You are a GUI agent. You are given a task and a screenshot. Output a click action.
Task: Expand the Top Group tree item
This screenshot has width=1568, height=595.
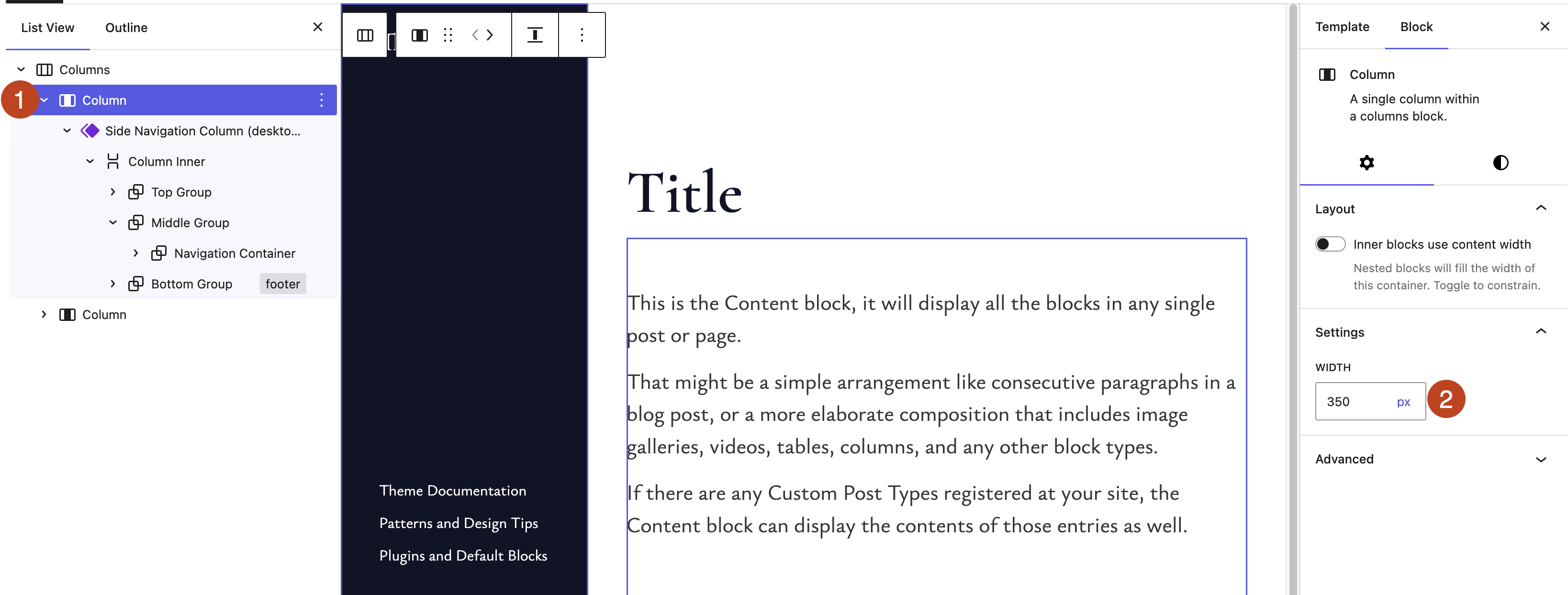[x=112, y=192]
